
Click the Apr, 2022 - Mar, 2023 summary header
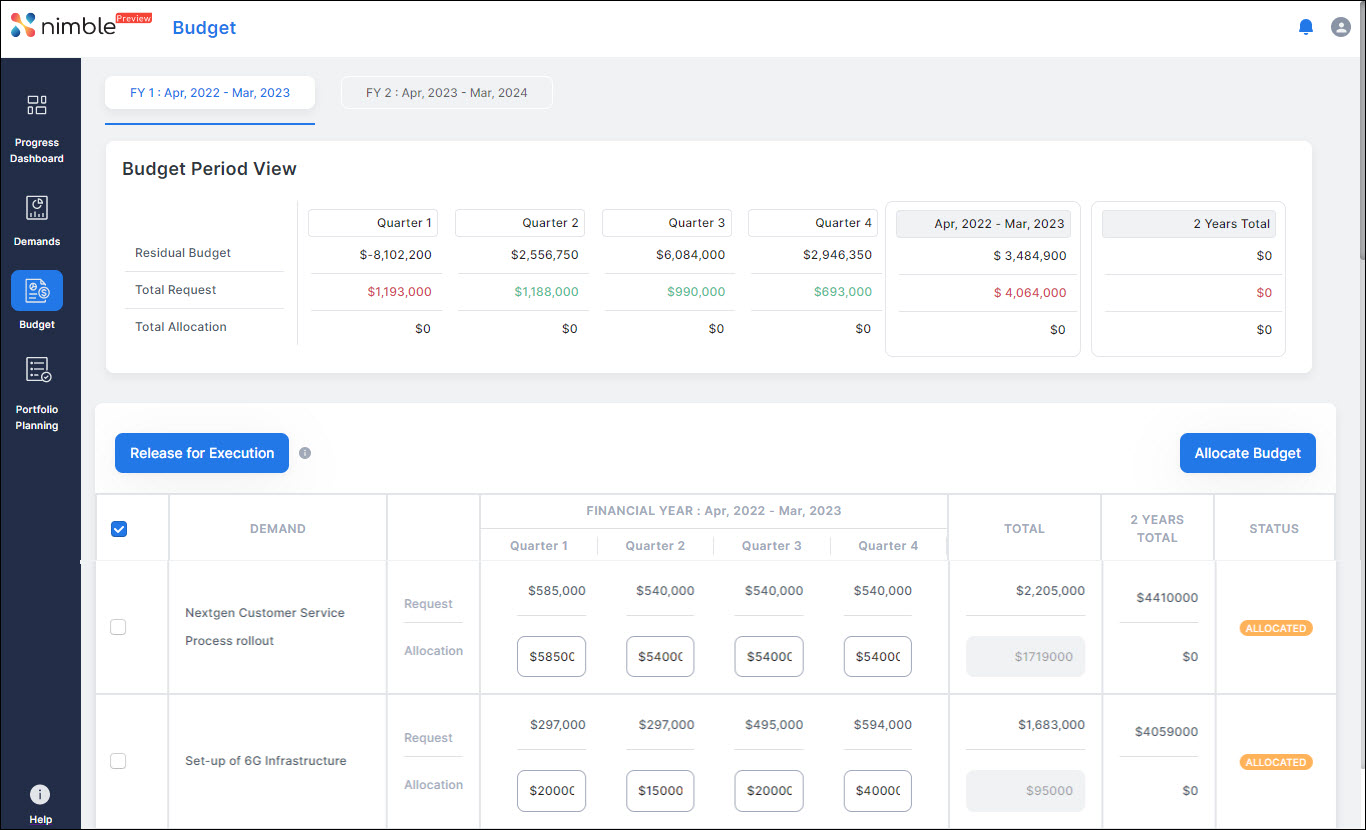[983, 224]
